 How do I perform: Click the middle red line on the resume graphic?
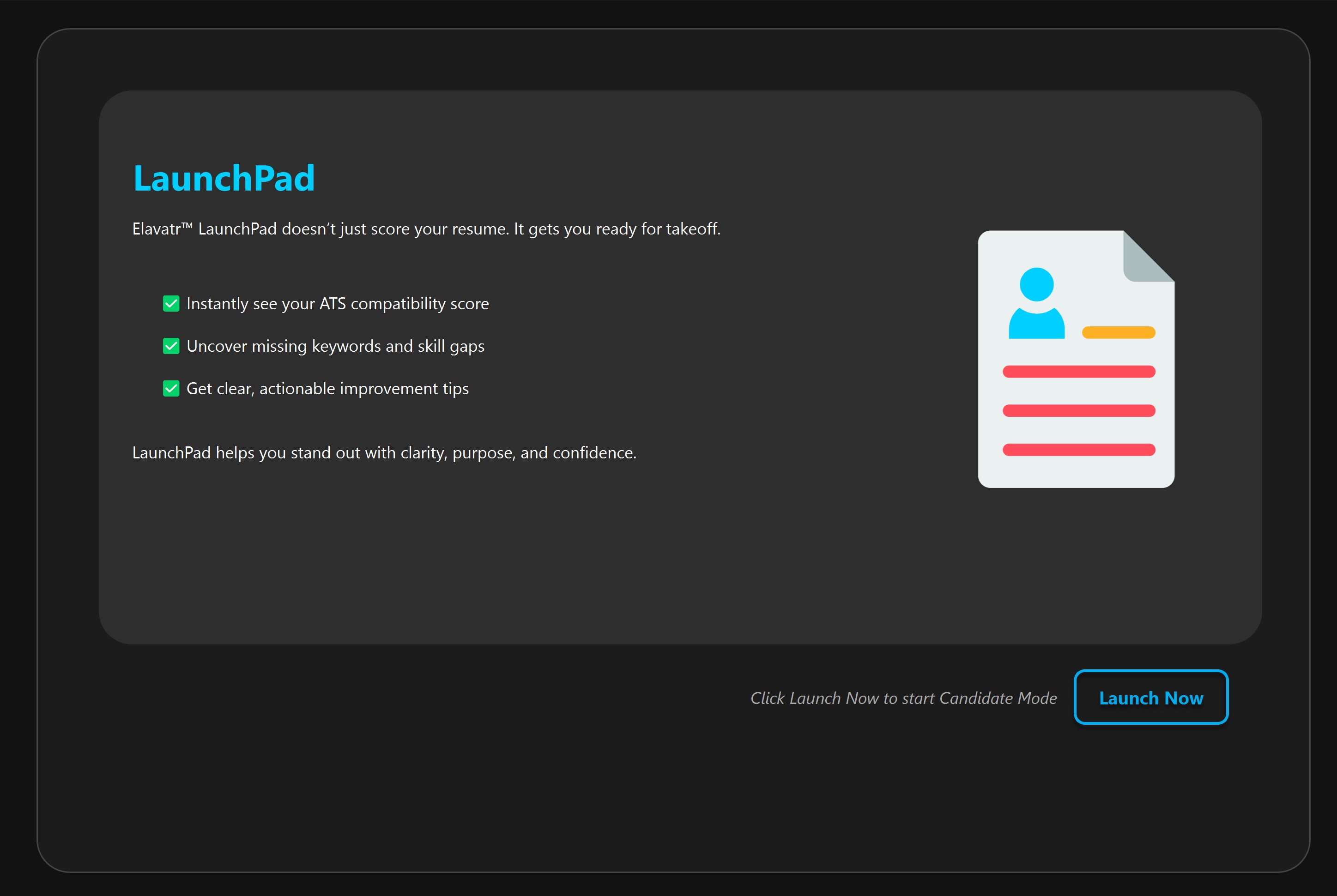[x=1078, y=411]
